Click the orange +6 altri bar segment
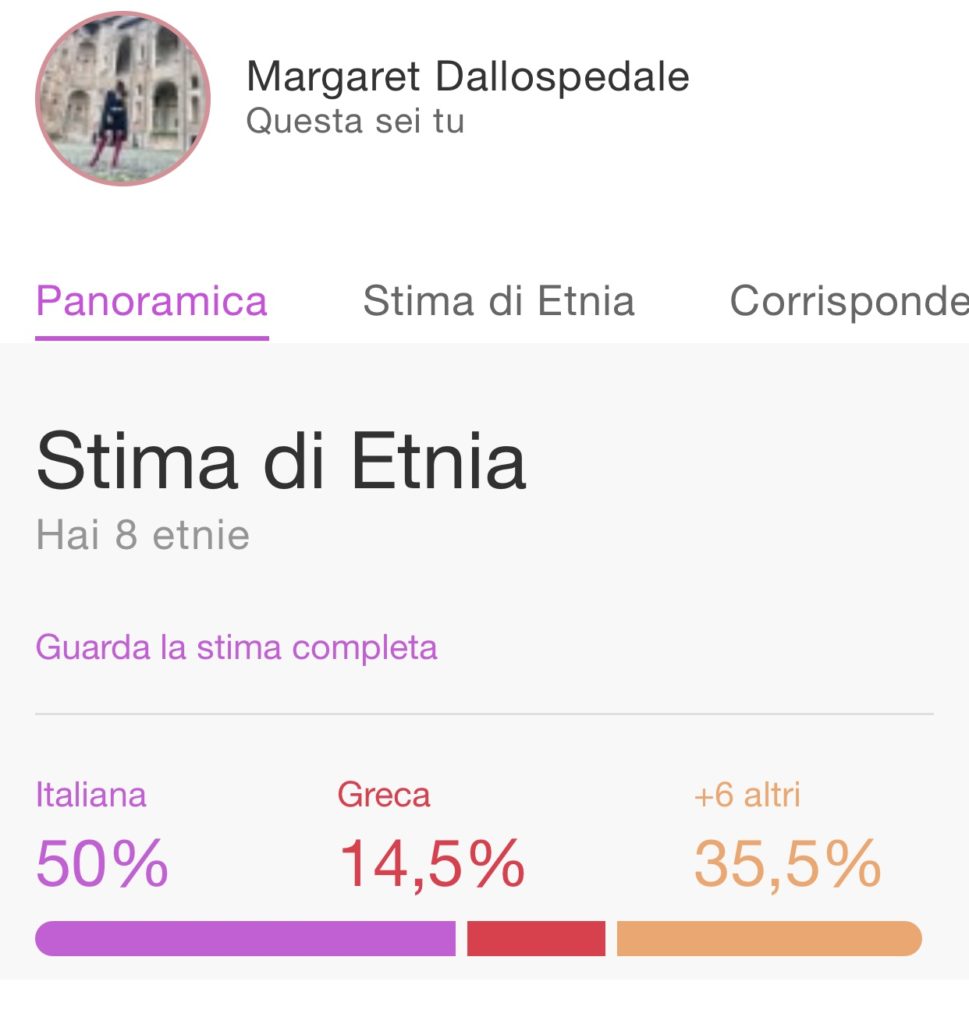The image size is (969, 1024). tap(769, 938)
